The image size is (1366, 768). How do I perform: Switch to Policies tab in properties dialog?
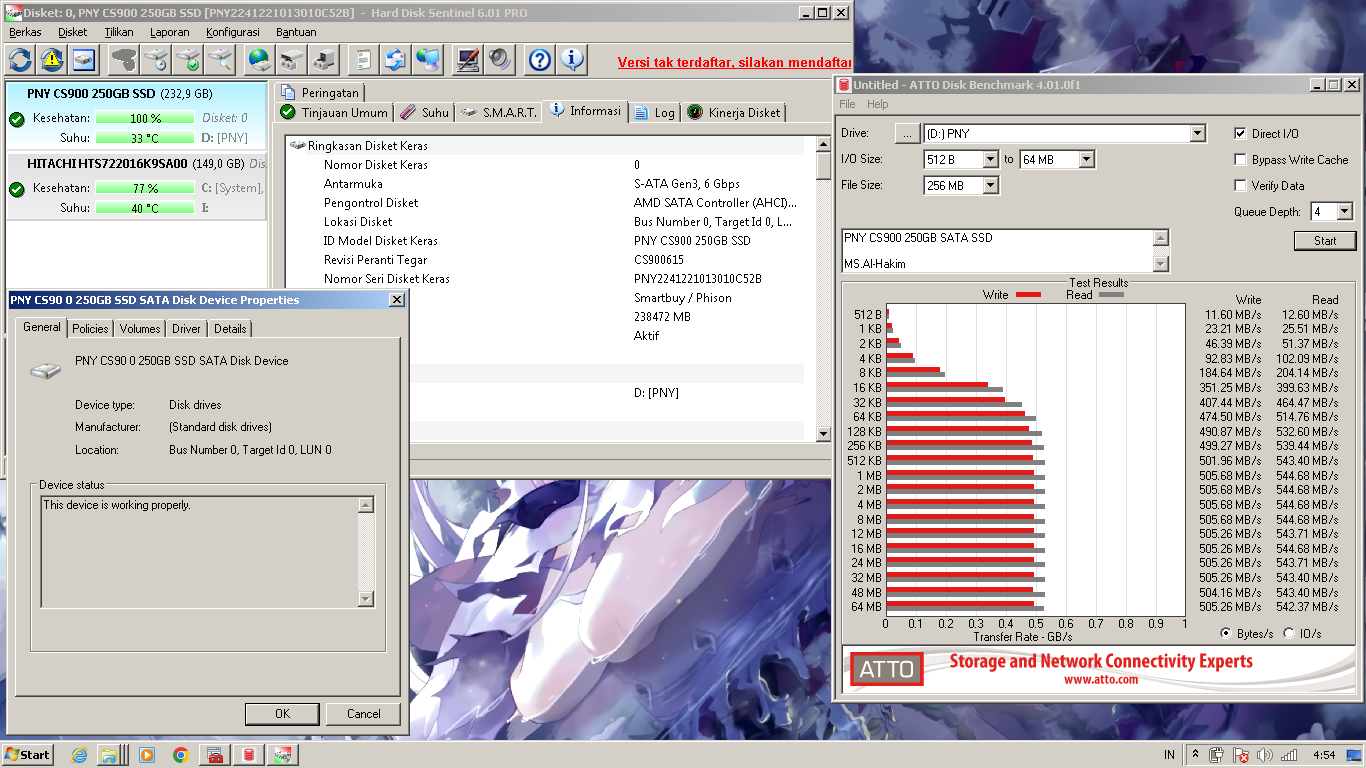click(x=90, y=328)
